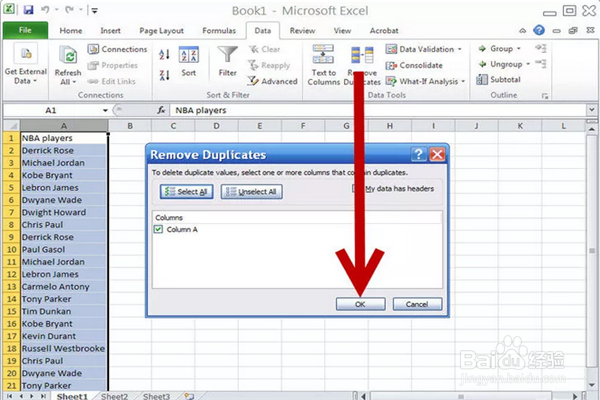The image size is (600, 400).
Task: Open the Page Layout tab
Action: point(161,31)
